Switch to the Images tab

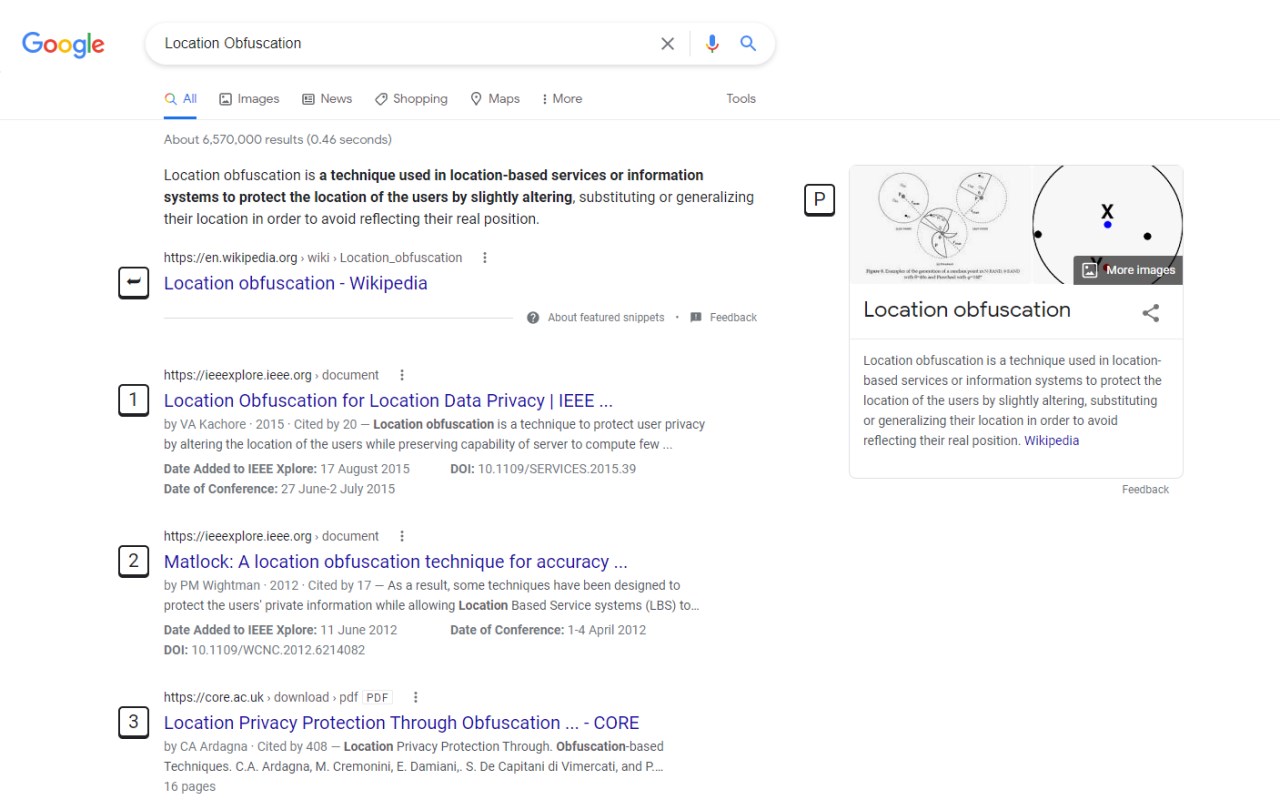tap(249, 99)
